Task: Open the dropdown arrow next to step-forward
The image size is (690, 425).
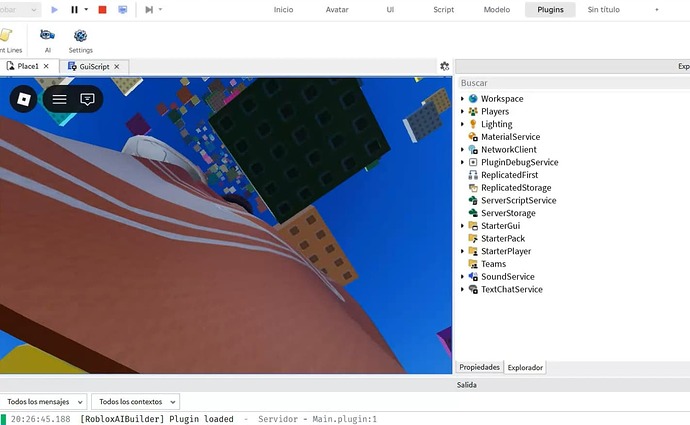Action: (x=160, y=9)
